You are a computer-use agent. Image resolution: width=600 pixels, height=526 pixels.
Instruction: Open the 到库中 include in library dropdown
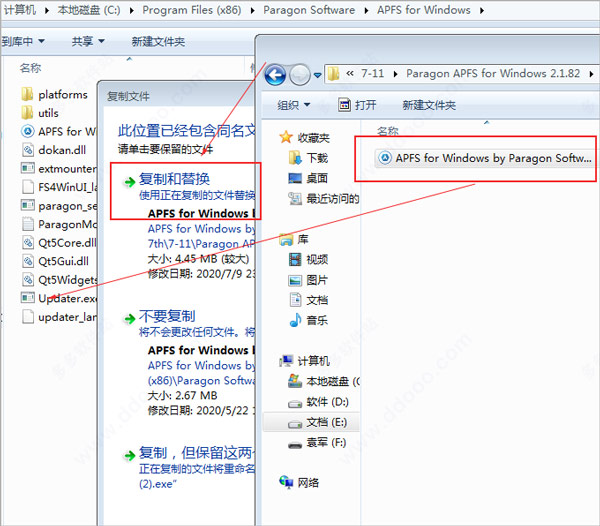[x=23, y=41]
